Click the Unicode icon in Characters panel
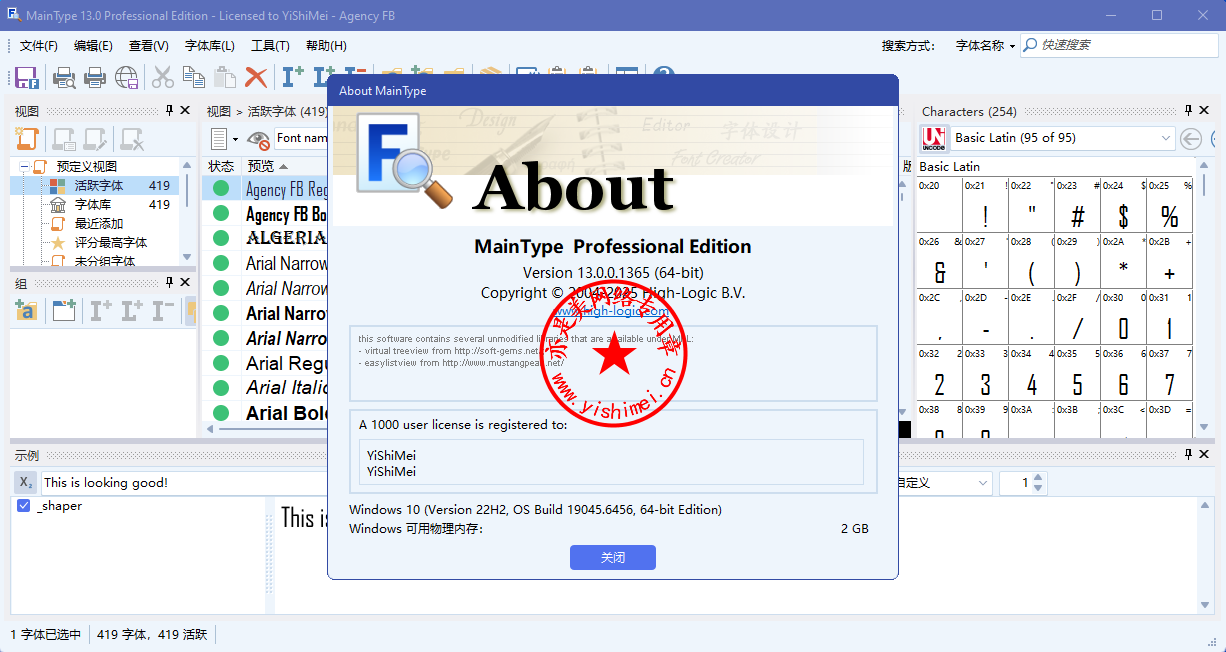 click(x=934, y=138)
